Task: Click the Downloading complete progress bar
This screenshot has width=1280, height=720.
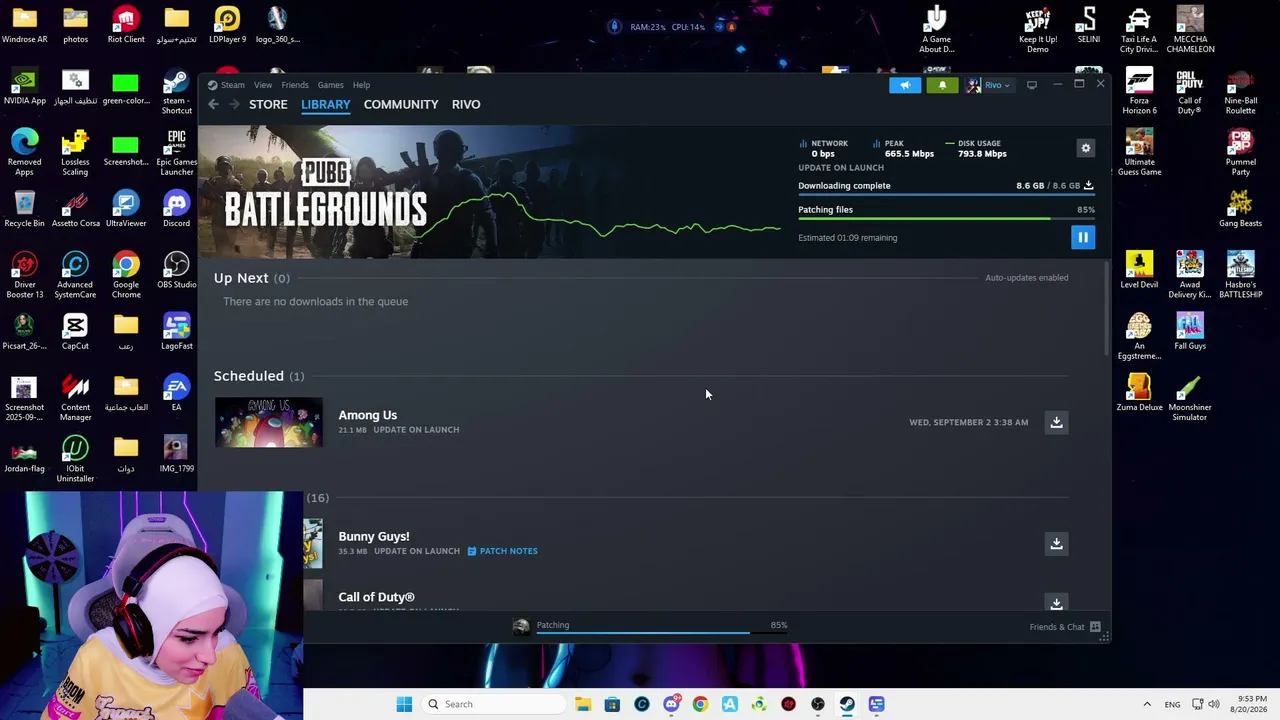Action: pyautogui.click(x=946, y=195)
